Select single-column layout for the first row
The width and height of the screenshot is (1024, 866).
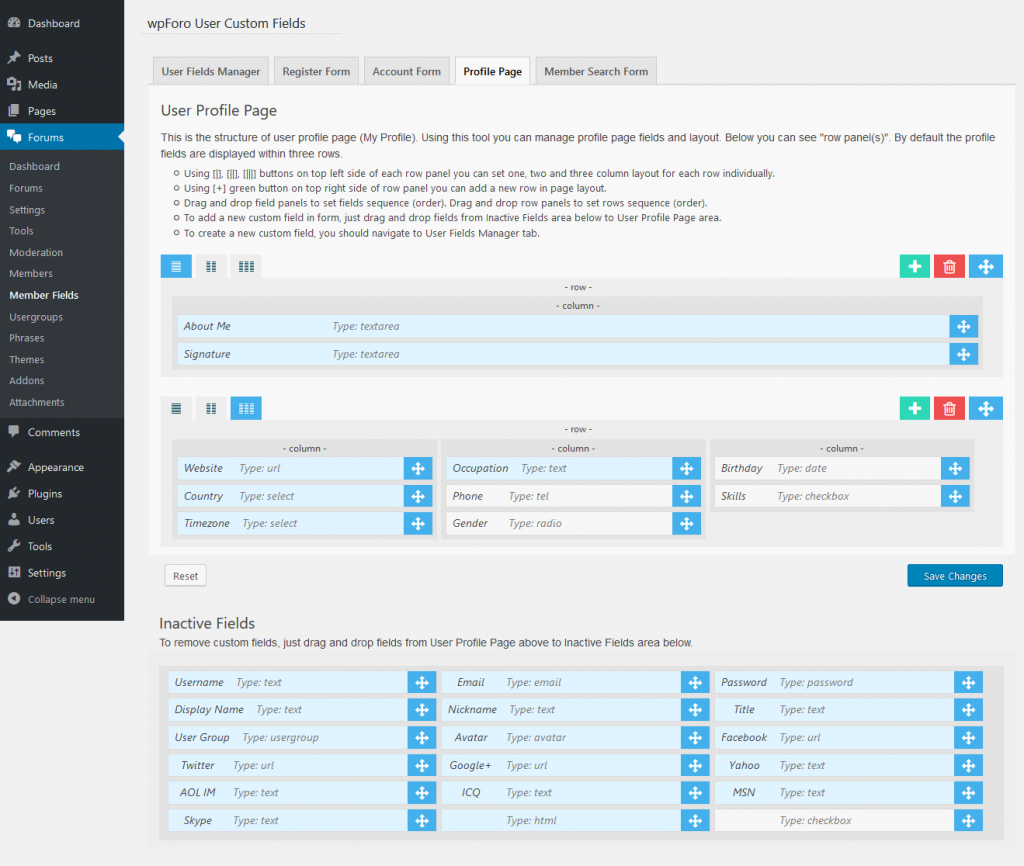pos(176,266)
